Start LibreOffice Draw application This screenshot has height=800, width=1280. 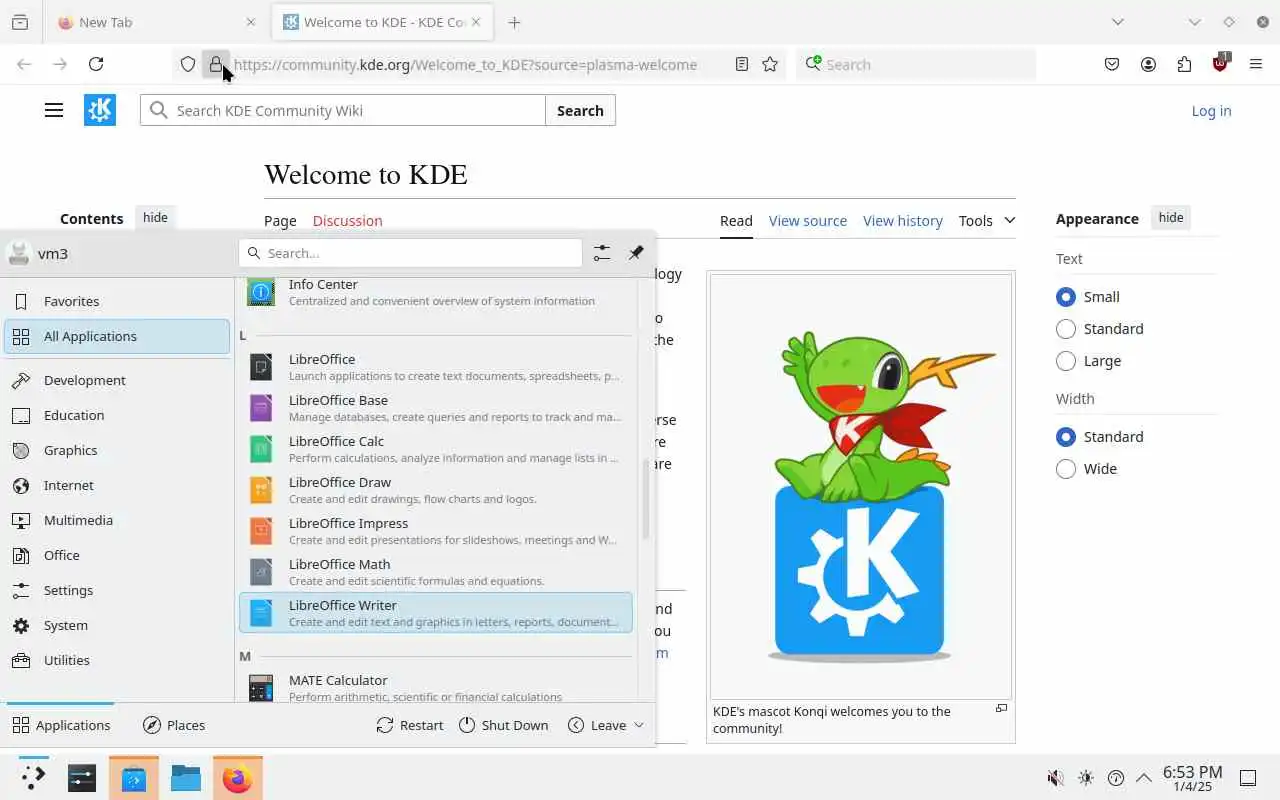pyautogui.click(x=436, y=489)
